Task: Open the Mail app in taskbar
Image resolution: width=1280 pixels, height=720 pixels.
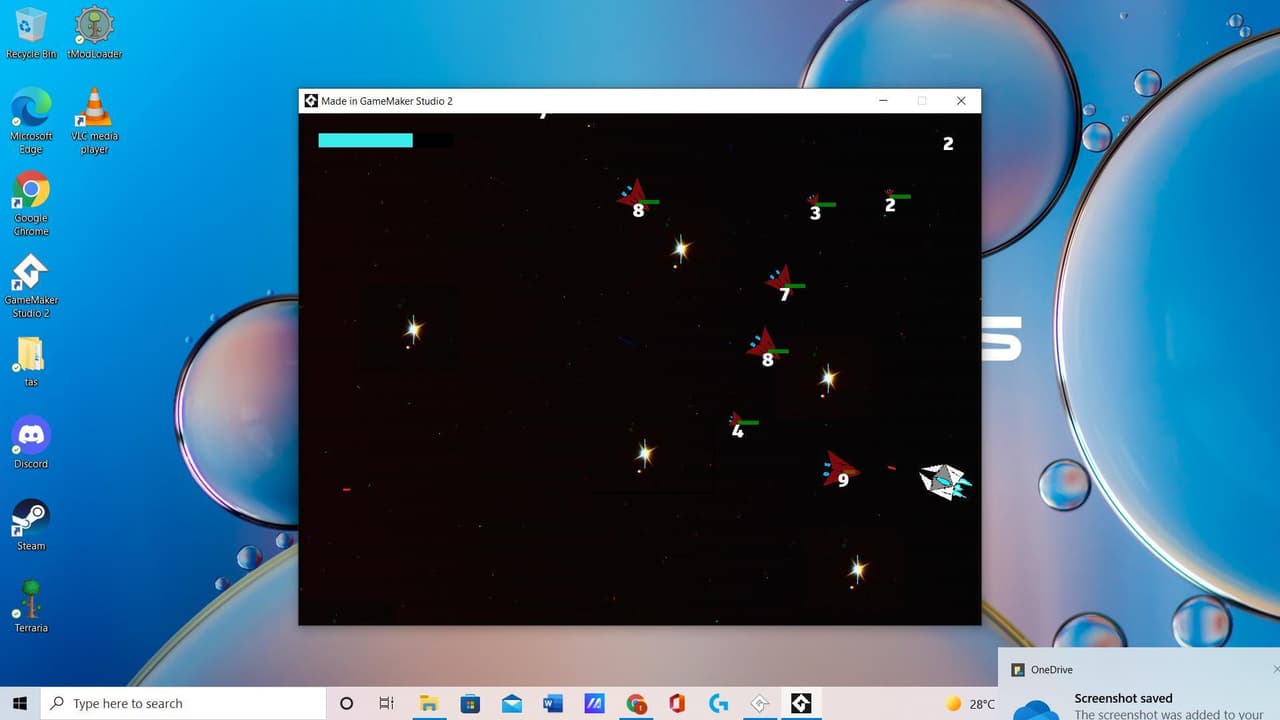Action: click(512, 703)
